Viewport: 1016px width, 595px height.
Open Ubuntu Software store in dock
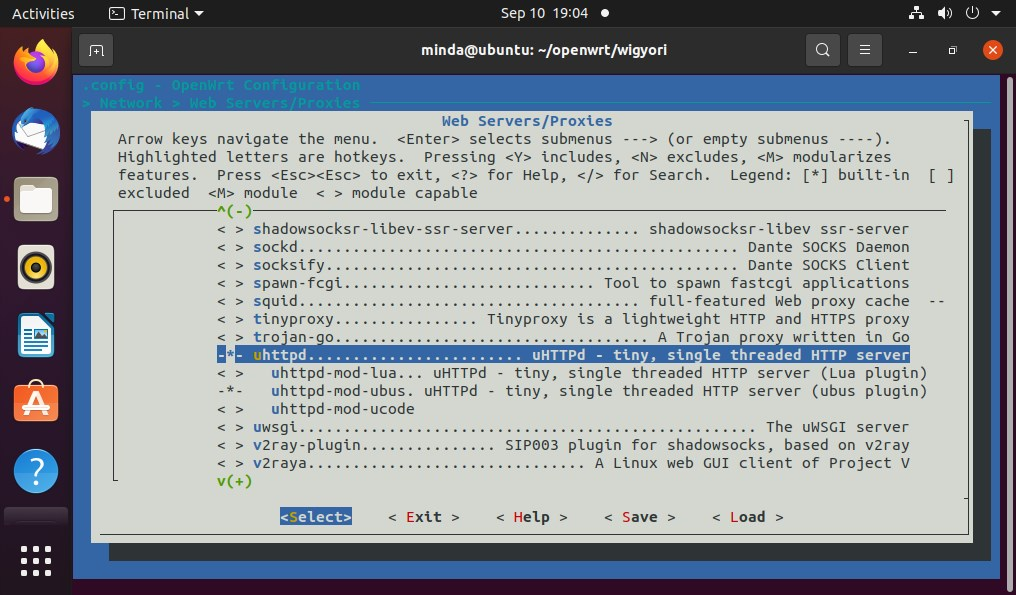(x=36, y=402)
